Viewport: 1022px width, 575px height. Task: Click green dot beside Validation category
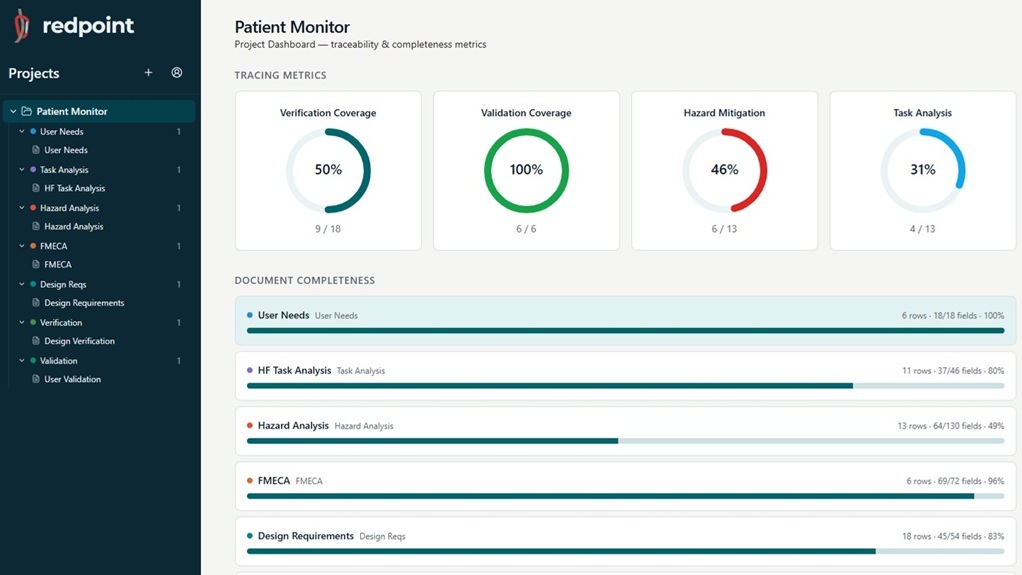coord(33,360)
